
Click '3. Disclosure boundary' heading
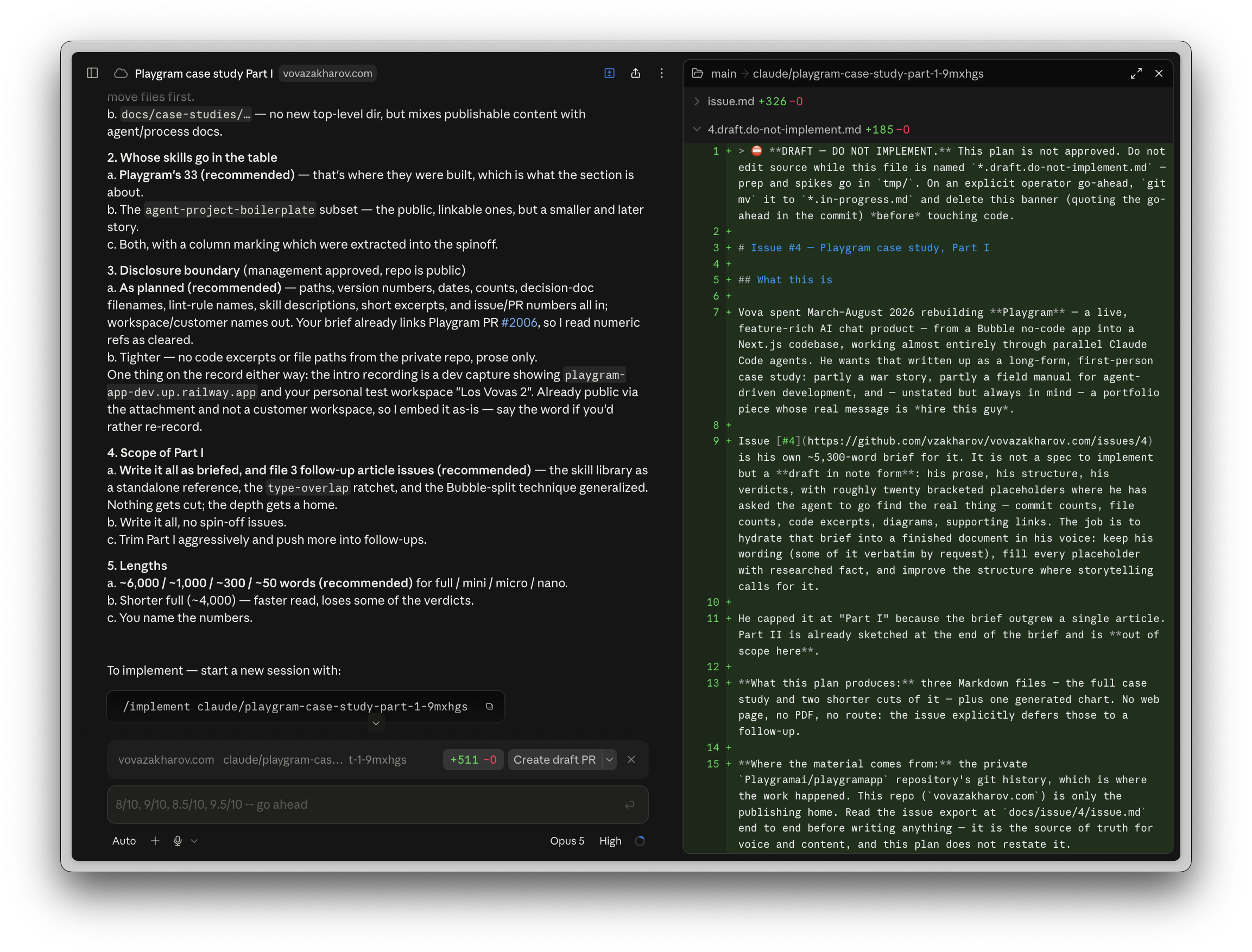coord(173,270)
